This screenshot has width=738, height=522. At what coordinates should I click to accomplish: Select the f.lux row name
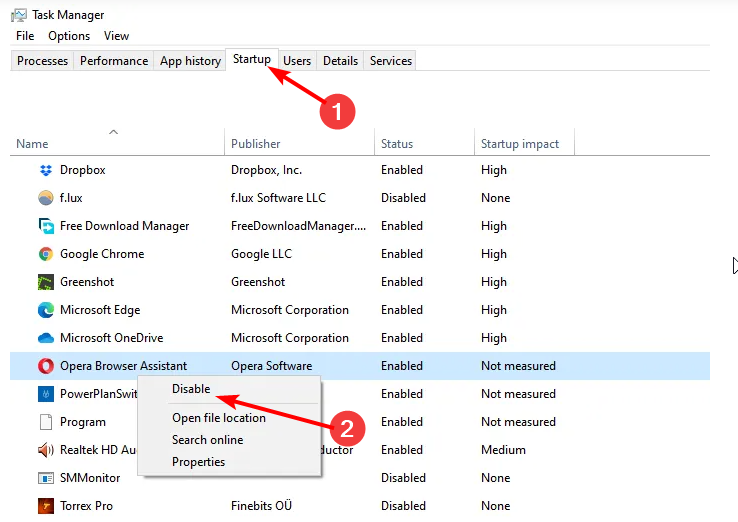coord(71,198)
